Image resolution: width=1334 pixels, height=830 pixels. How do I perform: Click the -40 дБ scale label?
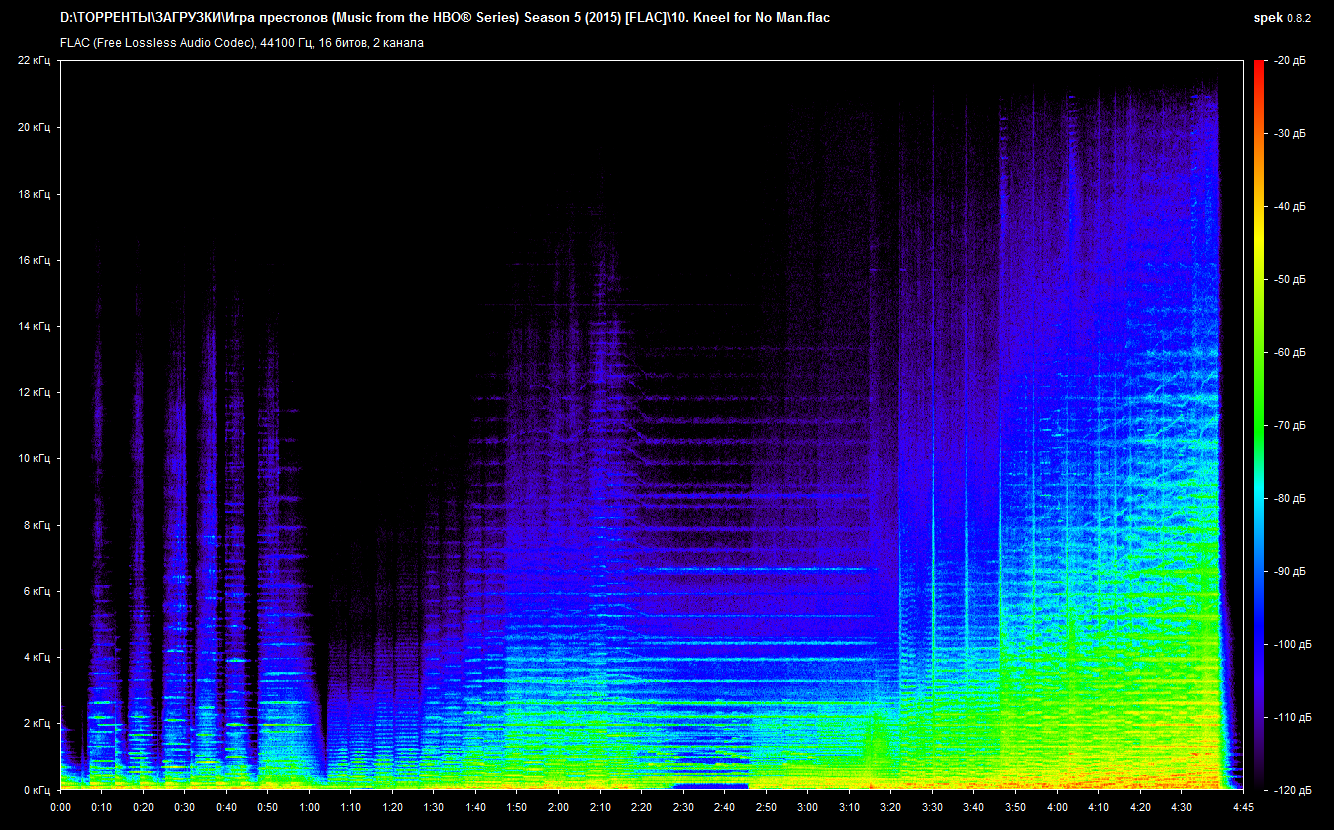1289,206
